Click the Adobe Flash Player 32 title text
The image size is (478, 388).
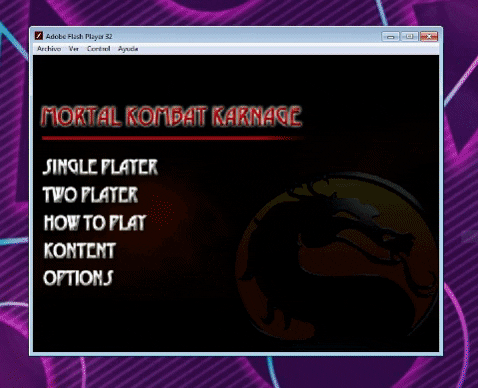coord(79,36)
